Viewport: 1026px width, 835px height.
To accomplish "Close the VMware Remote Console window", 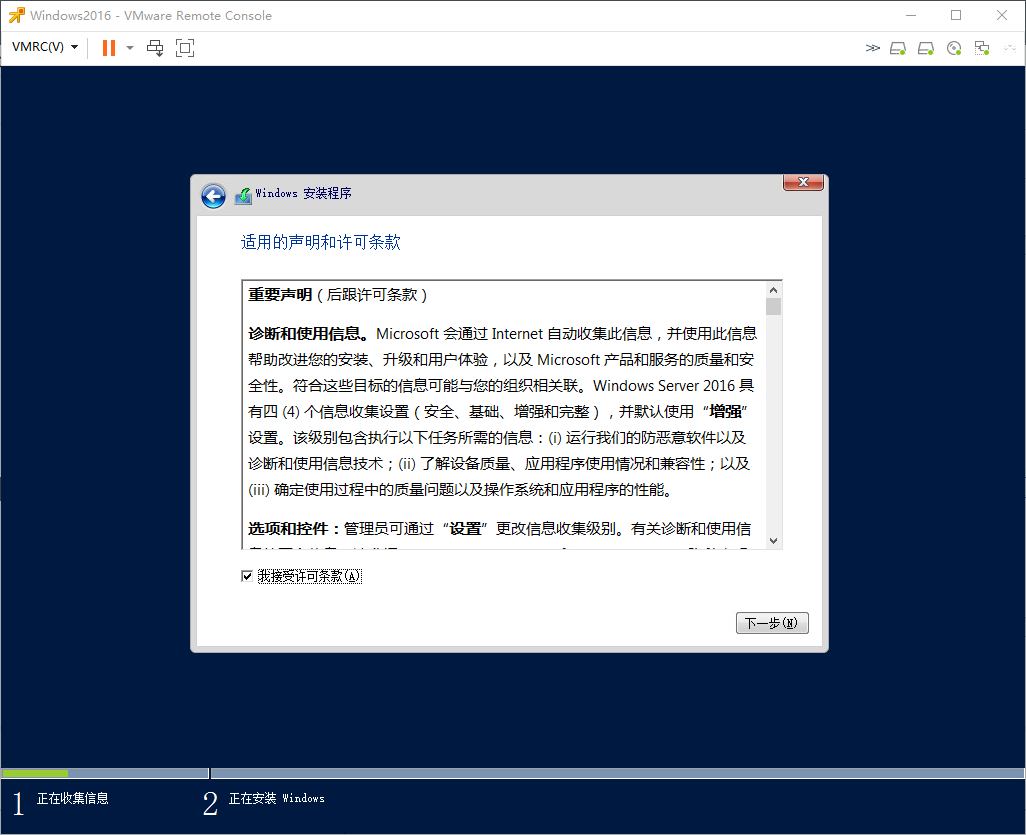I will tap(1002, 15).
